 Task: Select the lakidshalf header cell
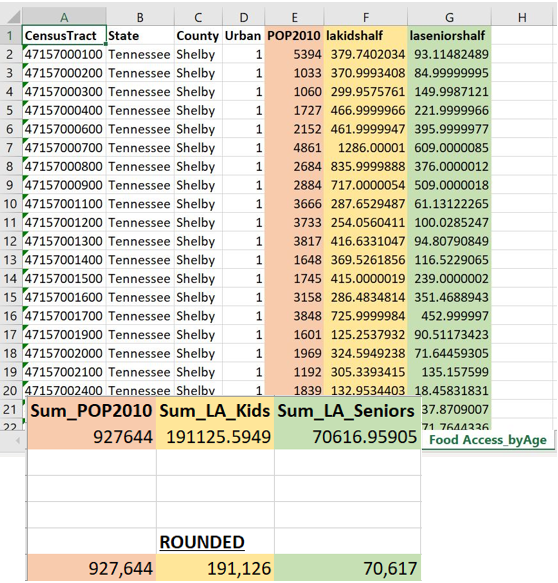366,36
